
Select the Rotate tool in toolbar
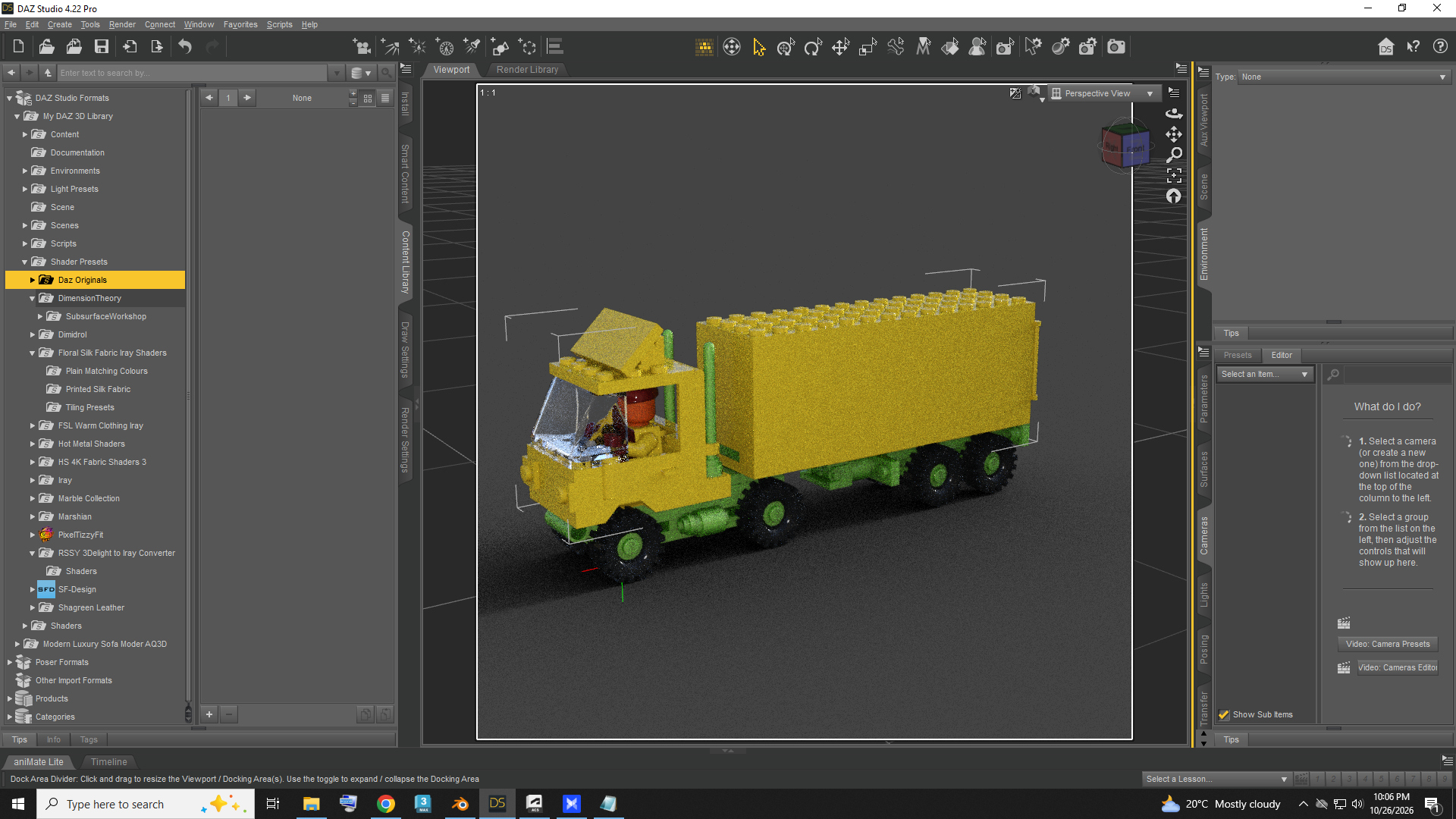813,47
